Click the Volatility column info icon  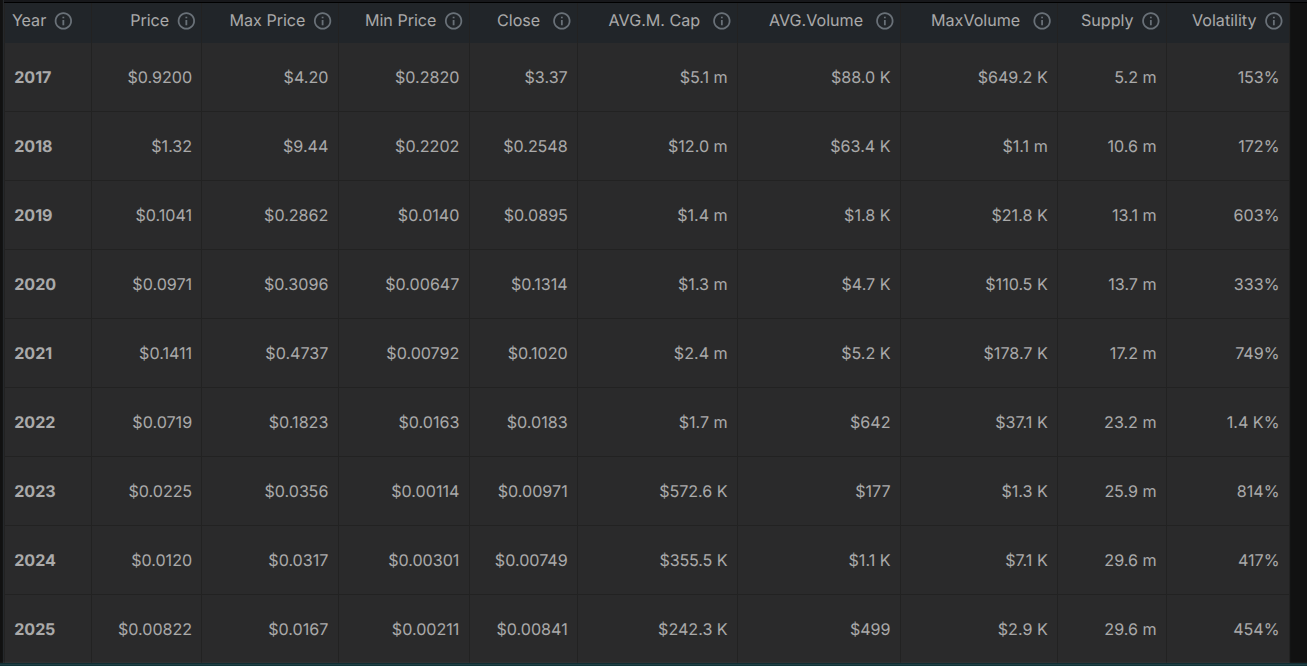click(x=1273, y=21)
